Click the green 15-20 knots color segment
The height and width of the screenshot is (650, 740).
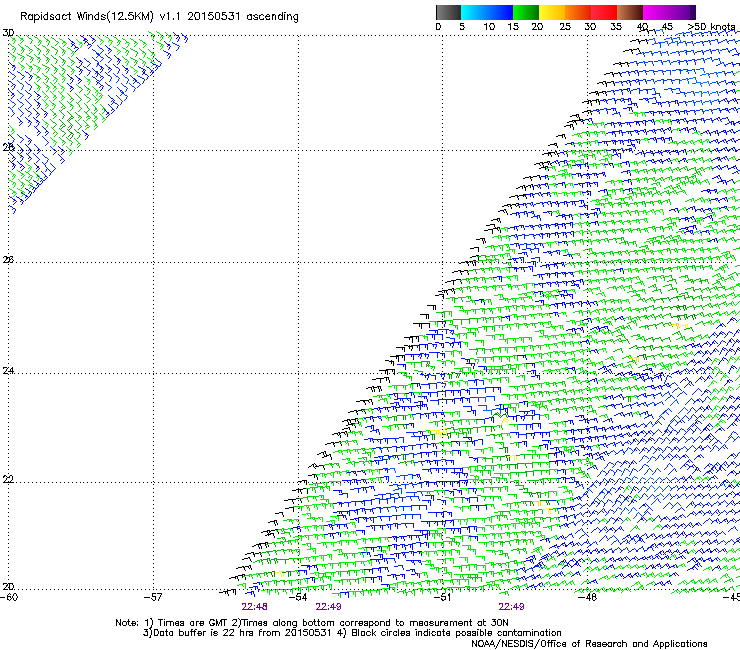pyautogui.click(x=526, y=12)
